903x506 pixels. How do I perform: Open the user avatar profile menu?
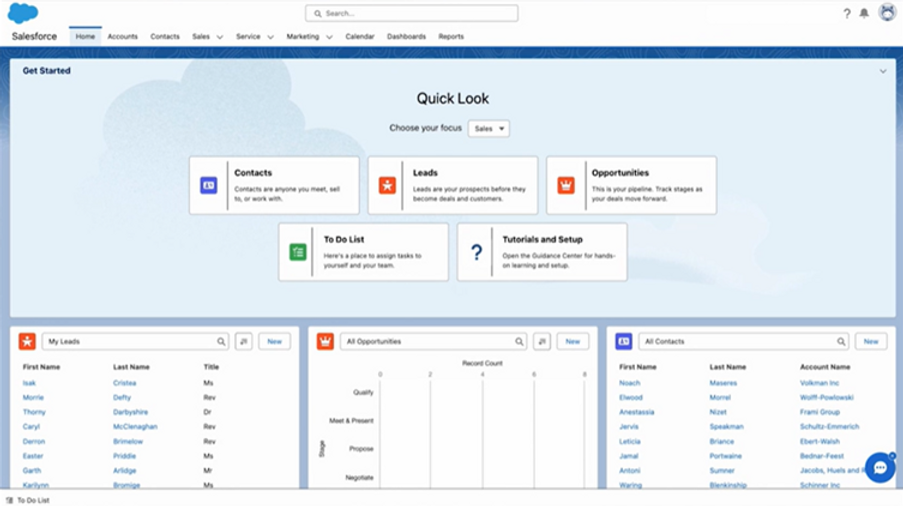[x=887, y=12]
